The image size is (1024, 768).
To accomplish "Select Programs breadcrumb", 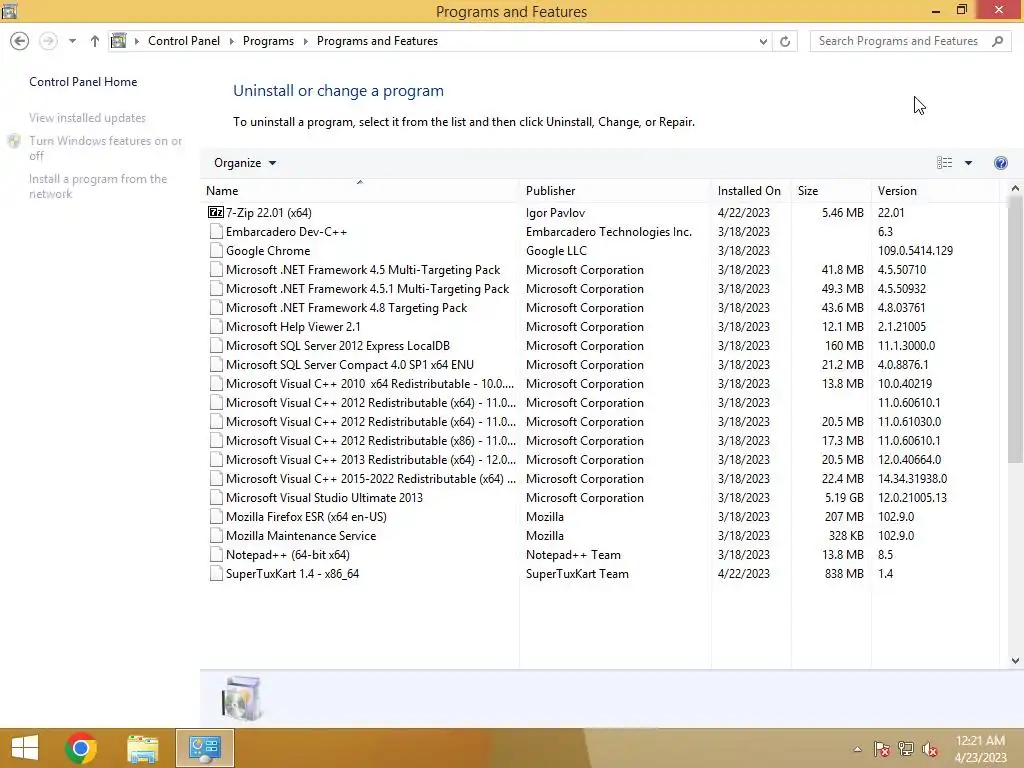I will click(268, 41).
